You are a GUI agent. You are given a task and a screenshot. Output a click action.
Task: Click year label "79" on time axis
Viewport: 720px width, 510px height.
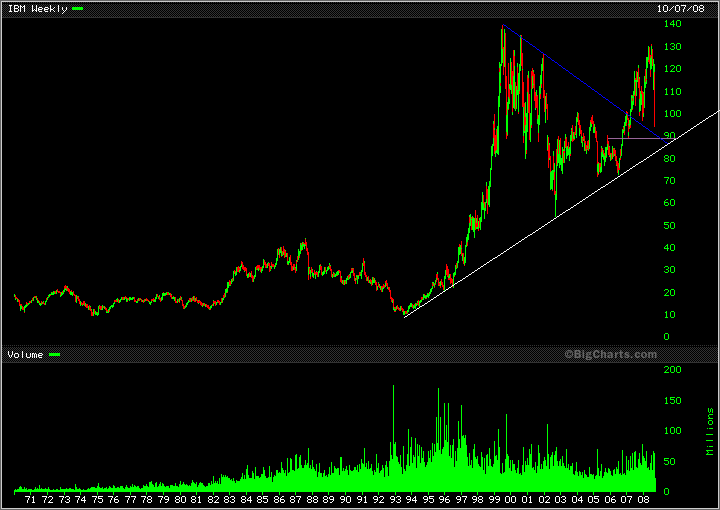pyautogui.click(x=163, y=499)
